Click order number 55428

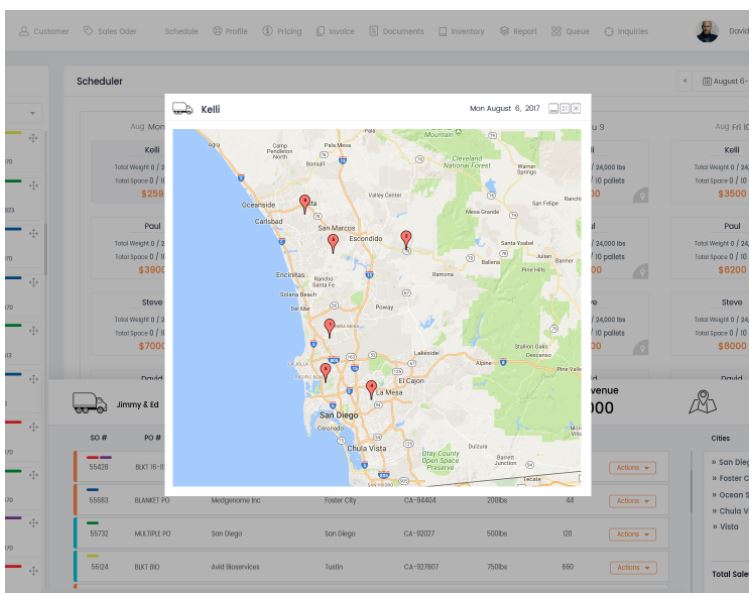click(x=99, y=467)
